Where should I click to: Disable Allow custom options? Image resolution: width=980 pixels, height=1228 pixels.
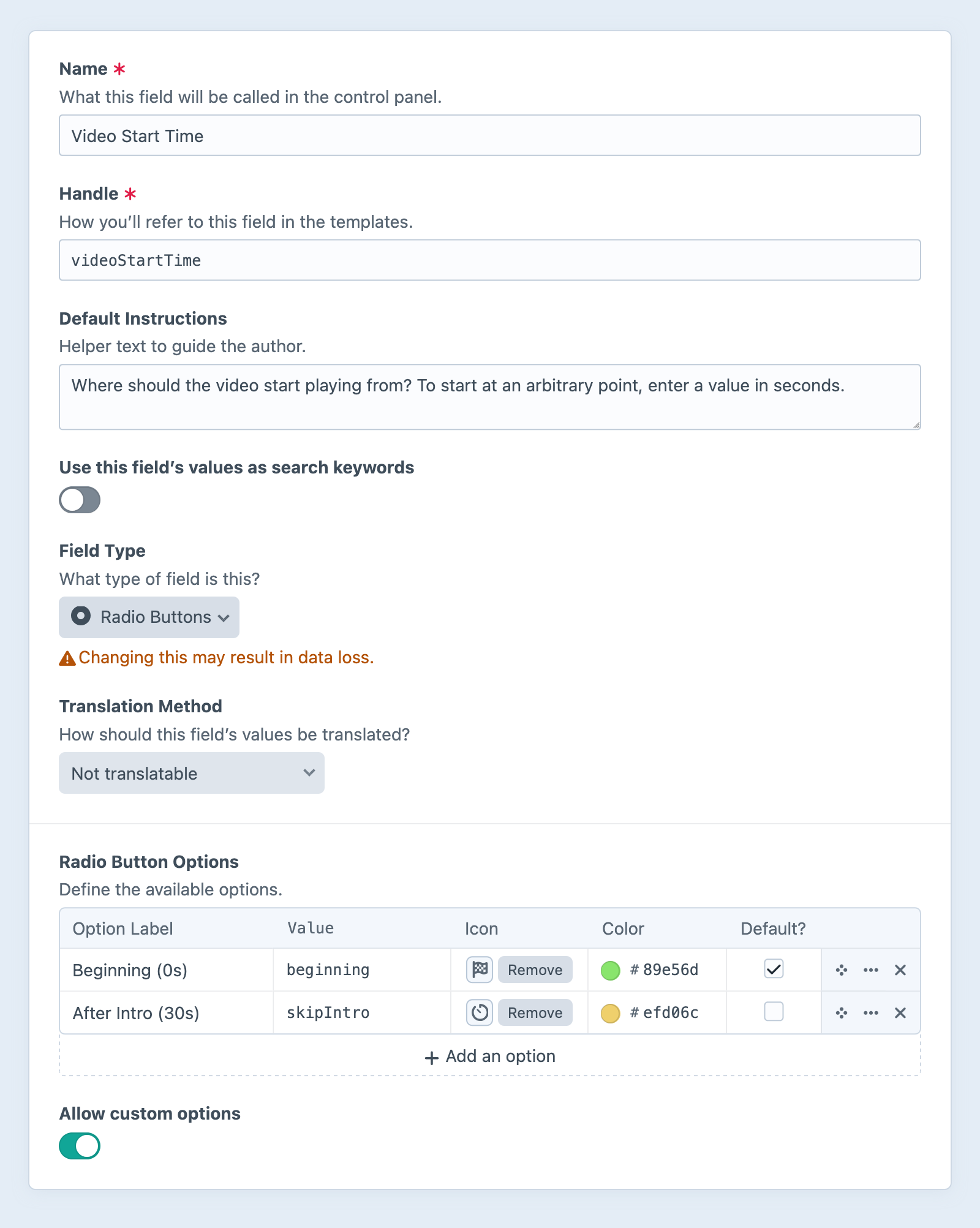(x=80, y=1145)
